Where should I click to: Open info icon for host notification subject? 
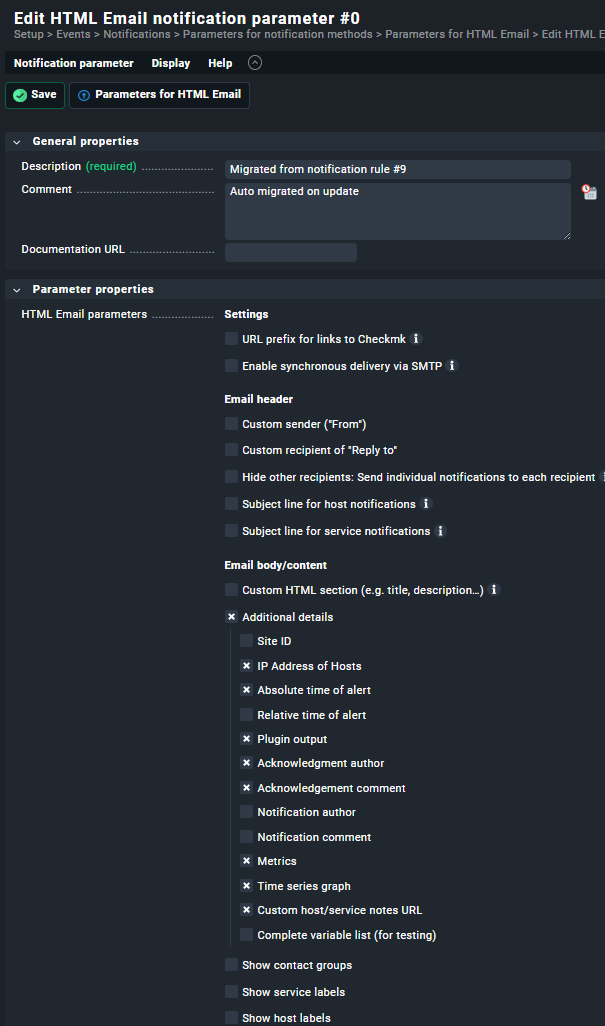point(426,504)
